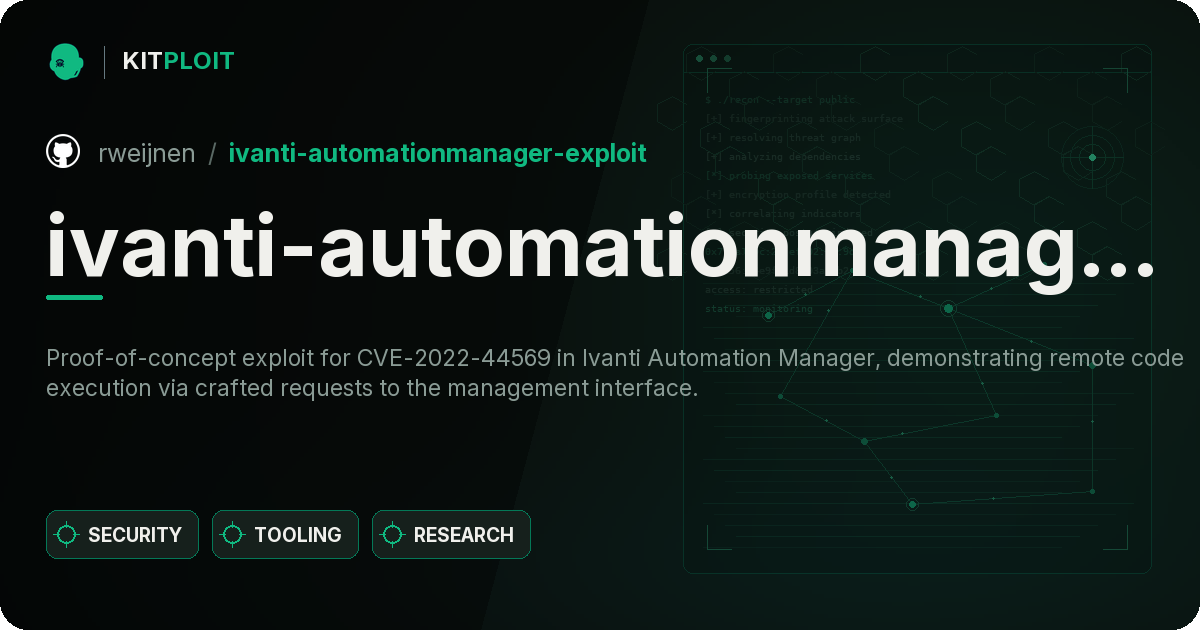Click the 'correlating indicators' terminal line

click(782, 214)
